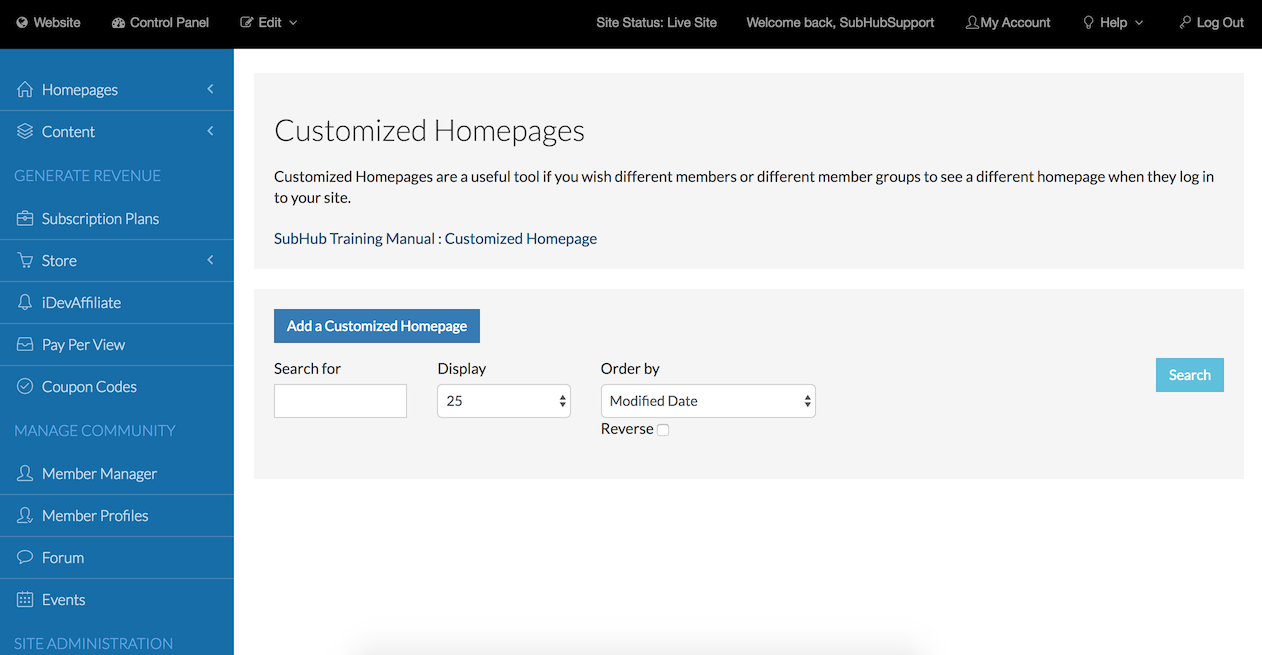Click the Forum sidebar label
The height and width of the screenshot is (655, 1262).
(x=63, y=557)
